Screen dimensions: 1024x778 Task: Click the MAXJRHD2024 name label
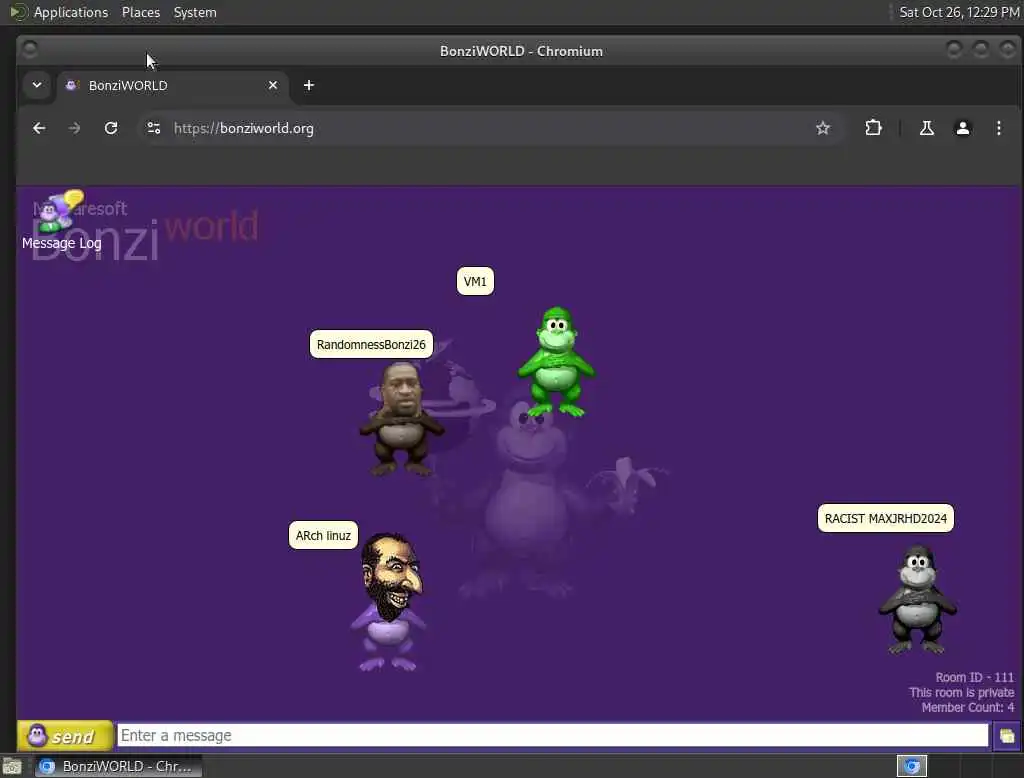[886, 519]
